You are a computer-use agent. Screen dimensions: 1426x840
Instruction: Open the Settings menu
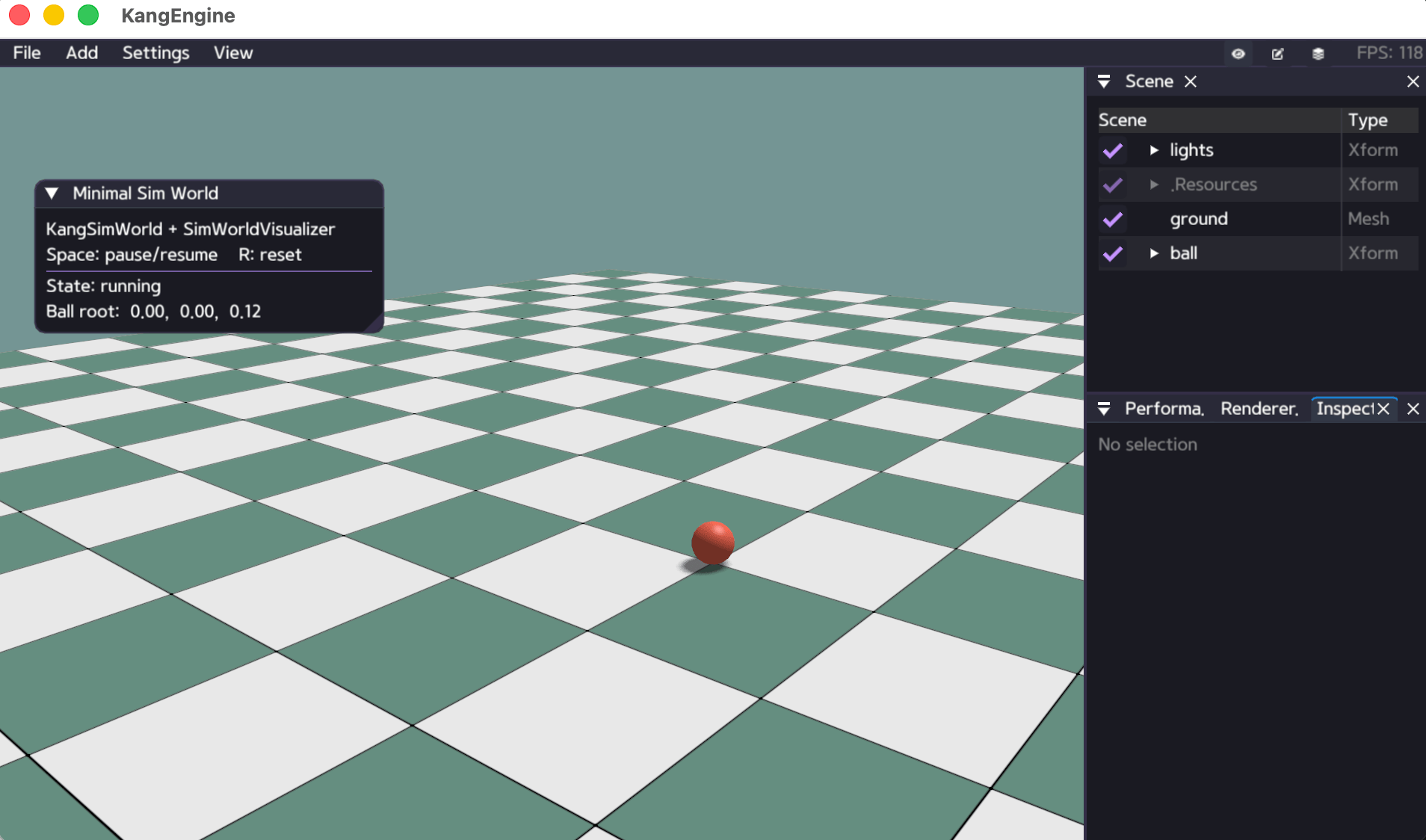(156, 53)
